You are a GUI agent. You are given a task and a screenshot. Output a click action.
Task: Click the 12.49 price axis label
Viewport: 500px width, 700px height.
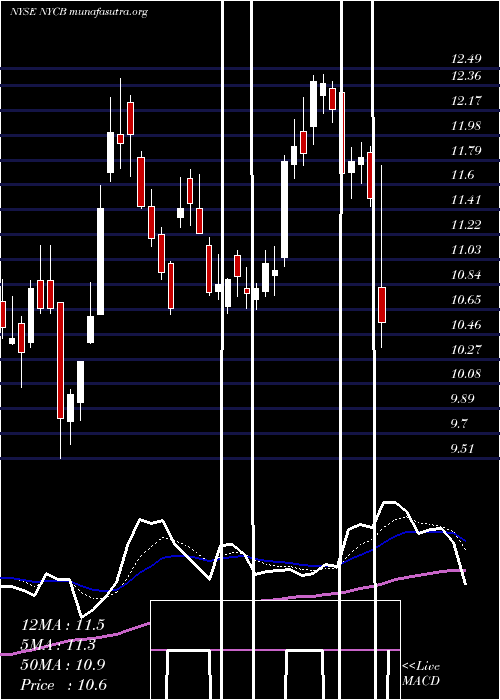coord(466,58)
